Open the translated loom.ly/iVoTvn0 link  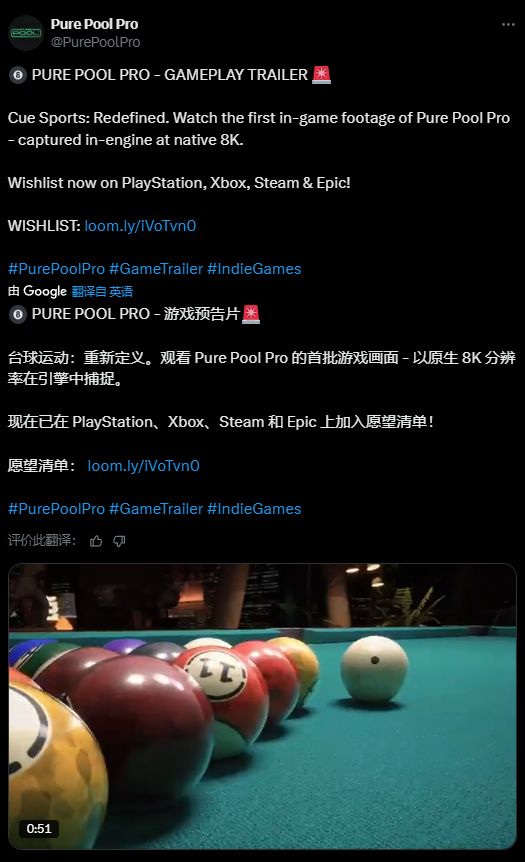[143, 466]
